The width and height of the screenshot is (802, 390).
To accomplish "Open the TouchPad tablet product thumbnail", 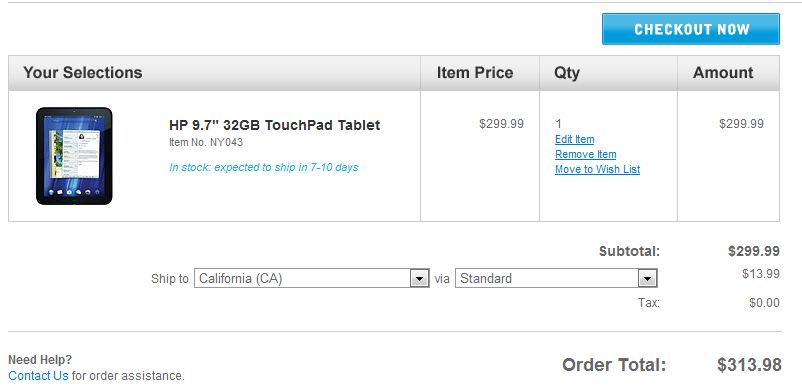I will [74, 156].
